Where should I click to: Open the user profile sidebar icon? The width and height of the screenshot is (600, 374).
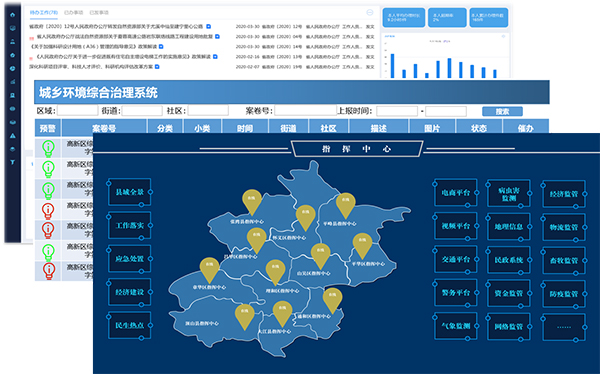[x=13, y=42]
